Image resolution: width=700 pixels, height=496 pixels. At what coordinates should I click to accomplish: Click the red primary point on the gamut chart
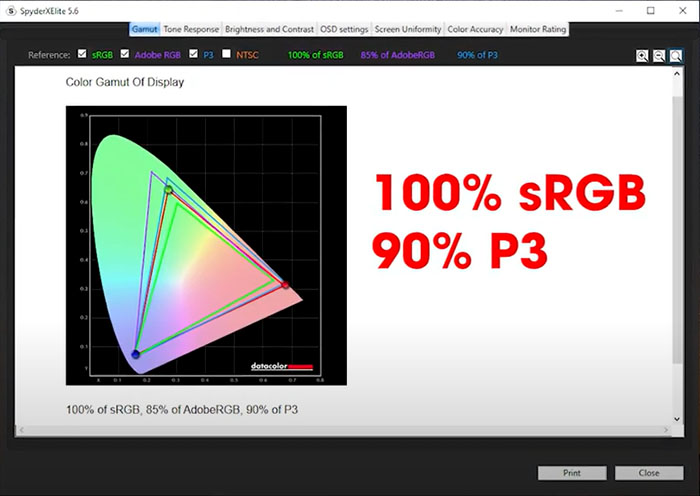[285, 284]
